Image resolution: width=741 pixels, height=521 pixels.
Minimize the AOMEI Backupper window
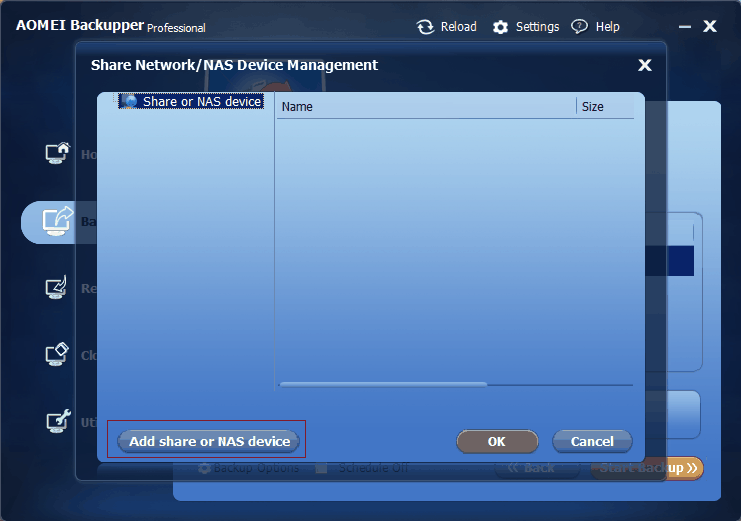tap(685, 27)
